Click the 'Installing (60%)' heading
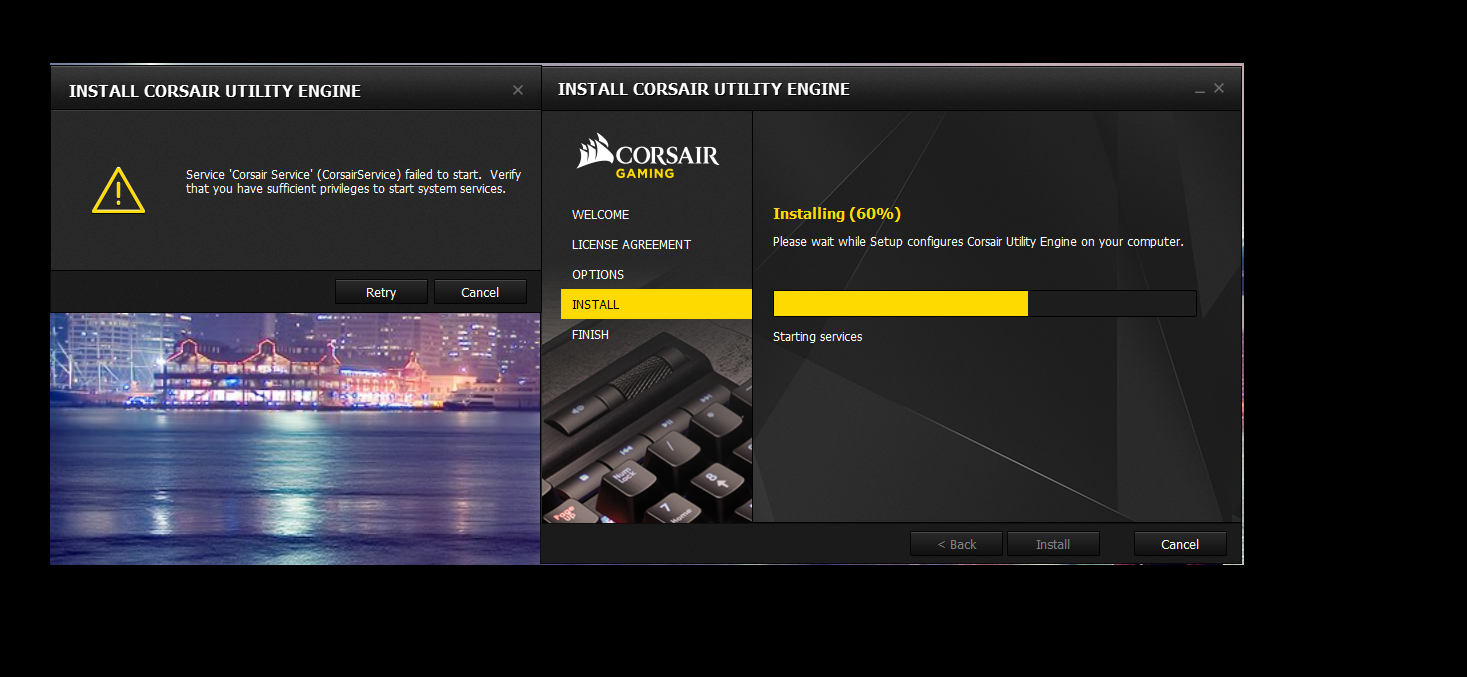The height and width of the screenshot is (677, 1467). [x=837, y=213]
